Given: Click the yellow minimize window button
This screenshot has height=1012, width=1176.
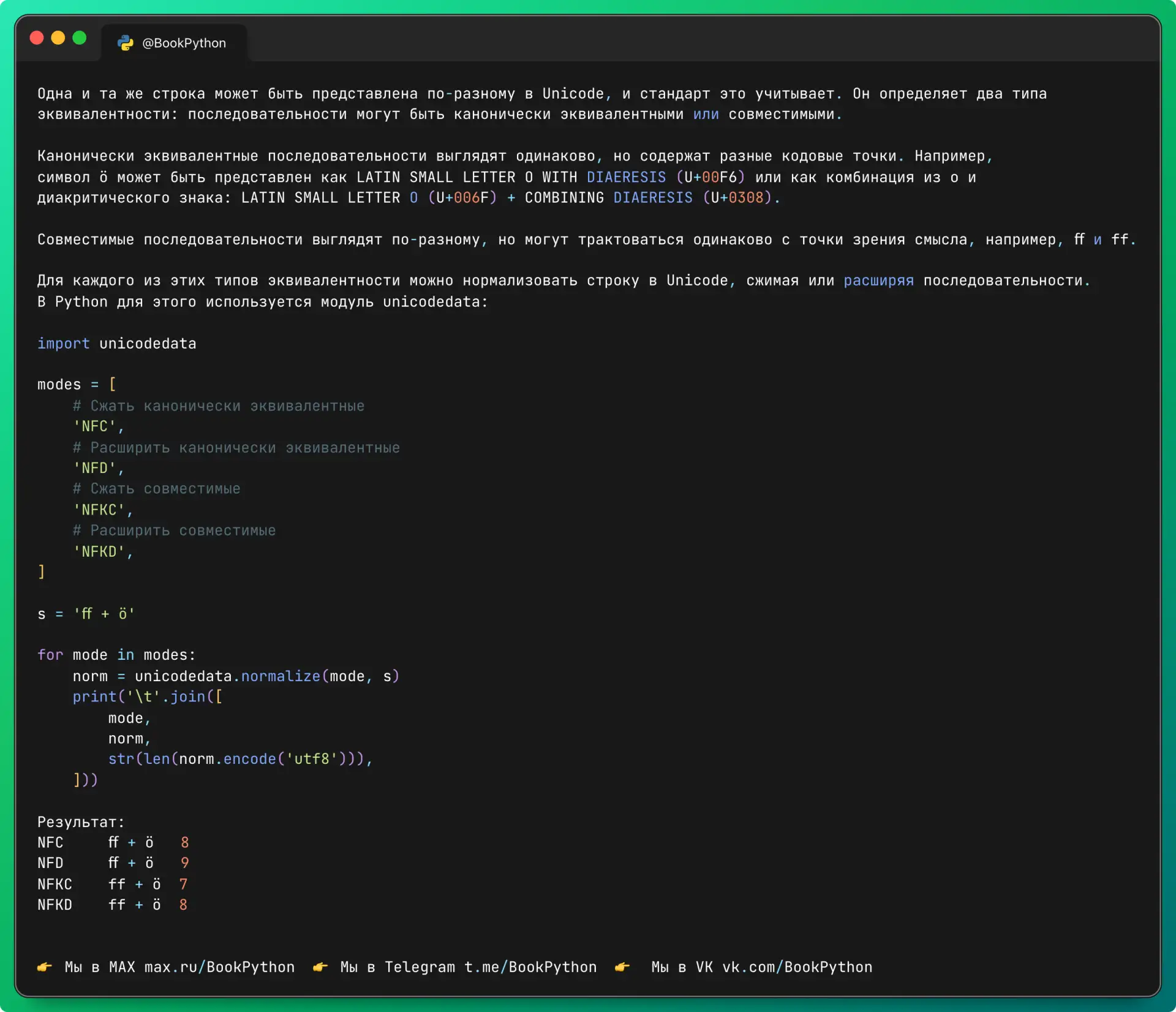Looking at the screenshot, I should [58, 38].
